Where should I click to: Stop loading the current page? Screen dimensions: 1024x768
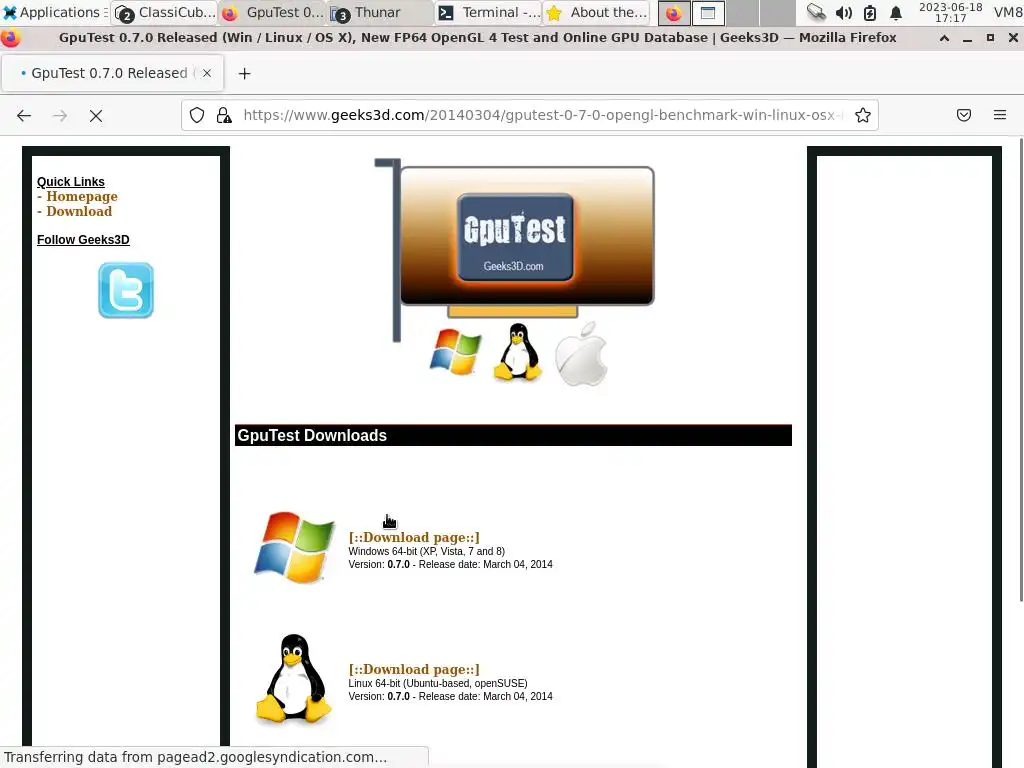coord(96,116)
